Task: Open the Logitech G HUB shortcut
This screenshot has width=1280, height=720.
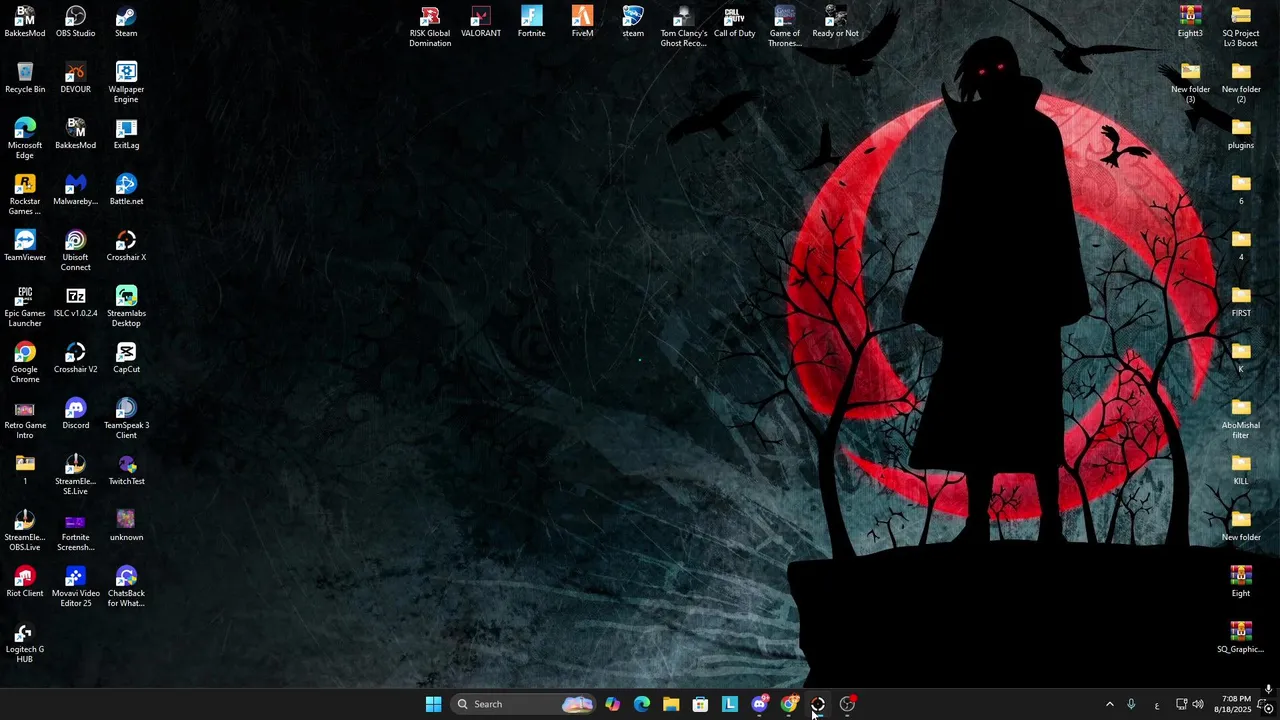Action: [x=25, y=643]
